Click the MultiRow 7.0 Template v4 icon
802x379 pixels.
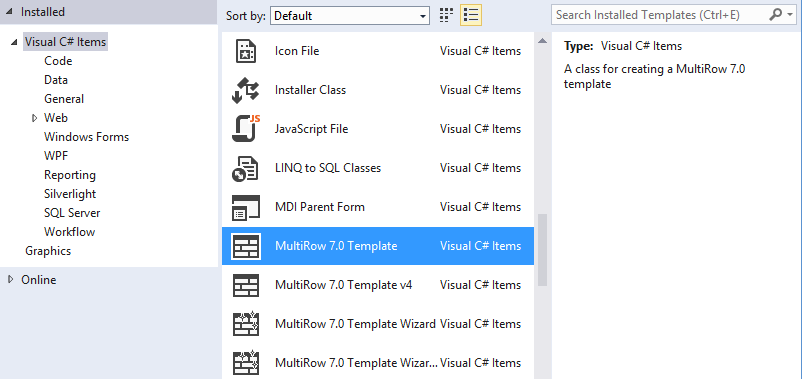click(246, 285)
